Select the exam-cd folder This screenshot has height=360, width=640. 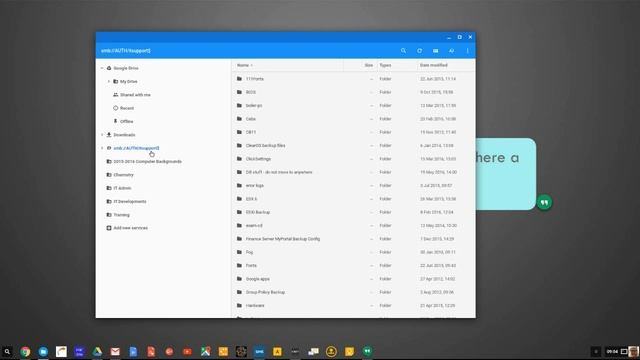353,225
